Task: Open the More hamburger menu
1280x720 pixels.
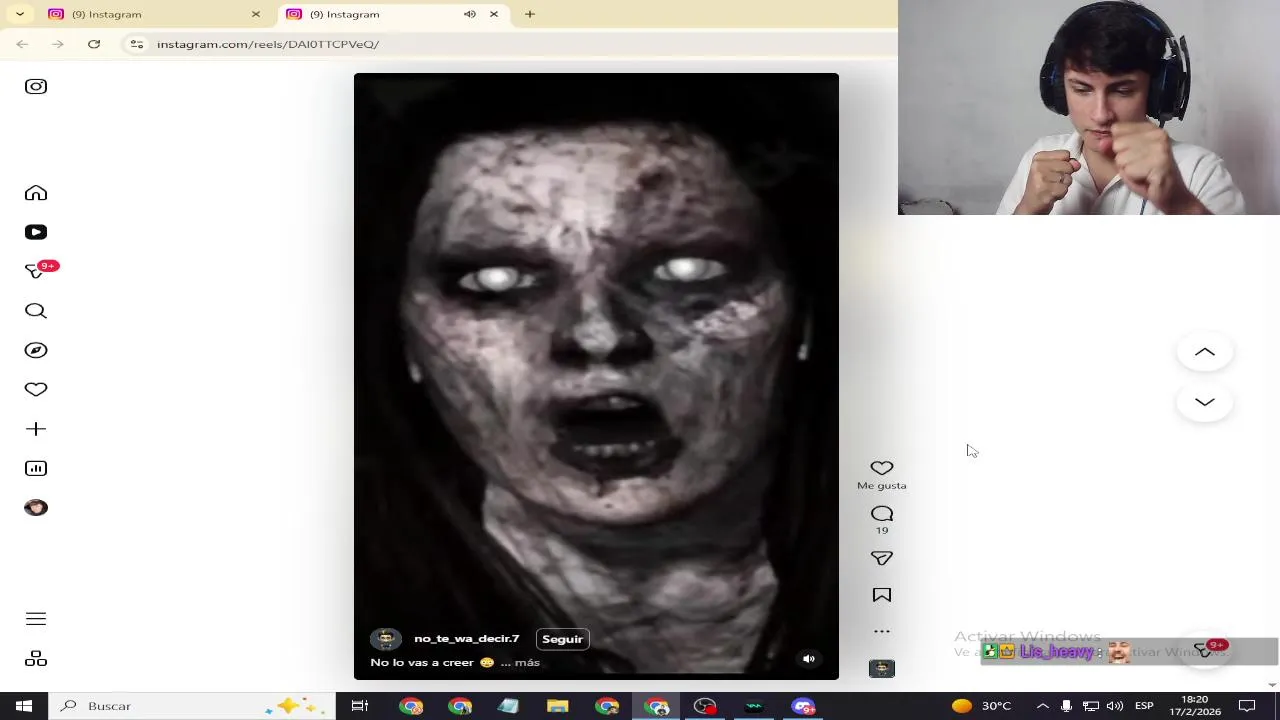Action: (36, 619)
